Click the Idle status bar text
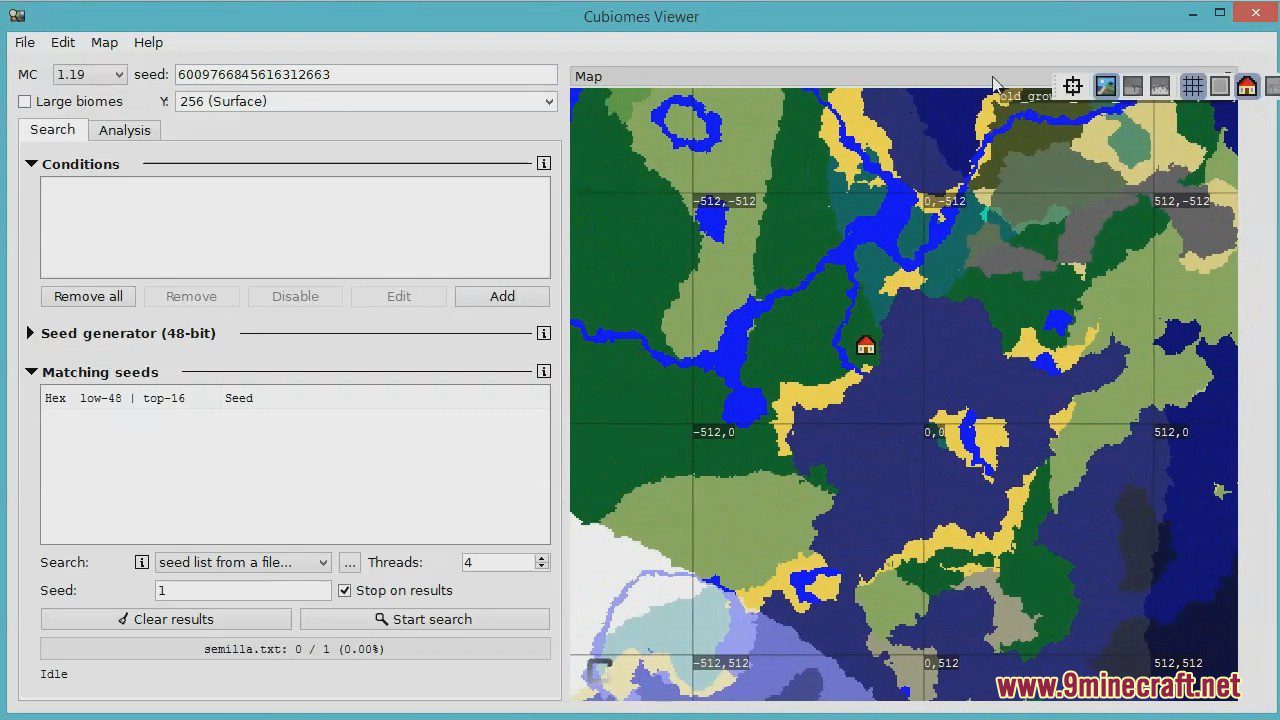This screenshot has height=720, width=1280. pyautogui.click(x=54, y=674)
